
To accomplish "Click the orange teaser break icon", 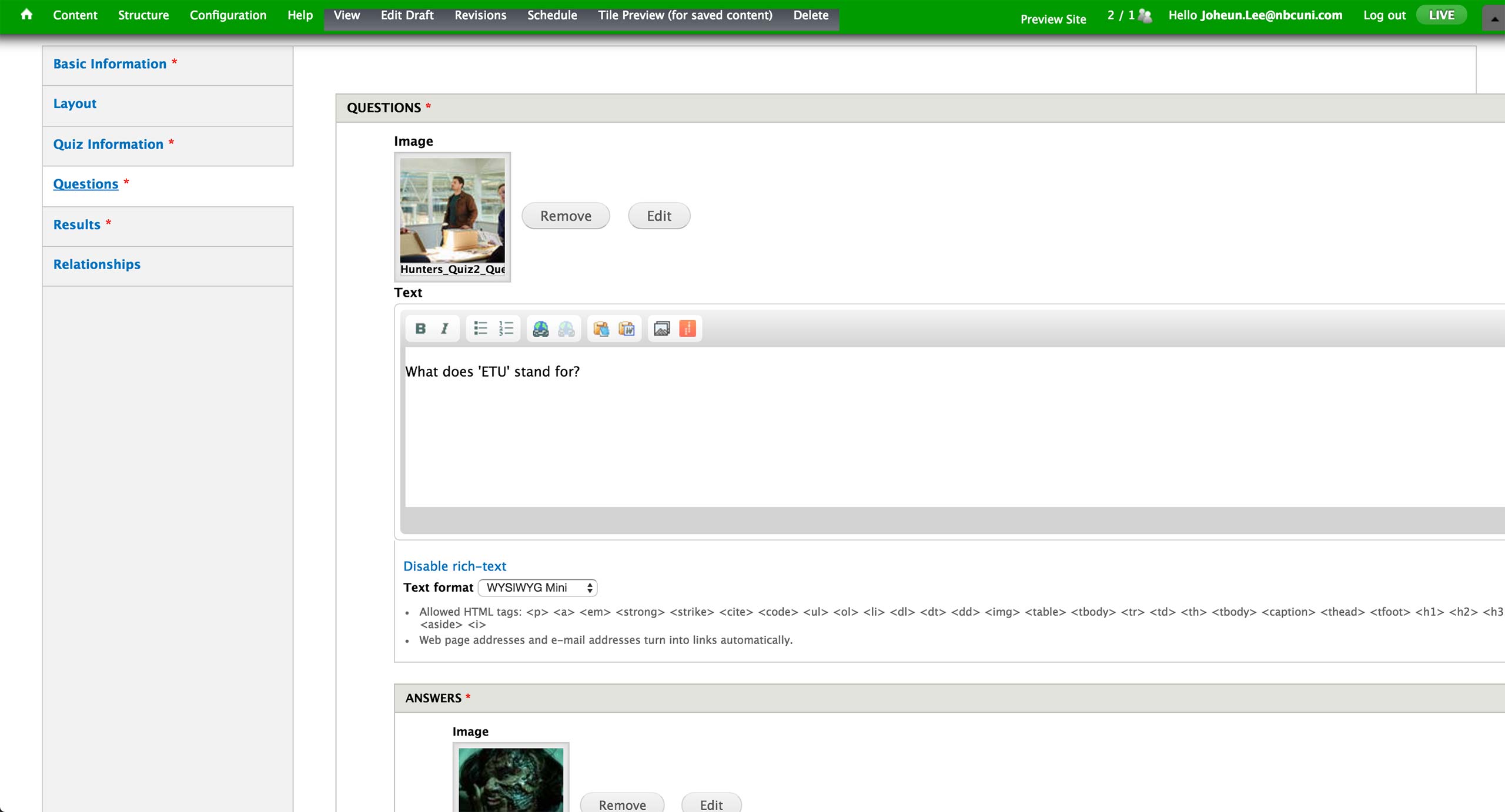I will point(687,328).
